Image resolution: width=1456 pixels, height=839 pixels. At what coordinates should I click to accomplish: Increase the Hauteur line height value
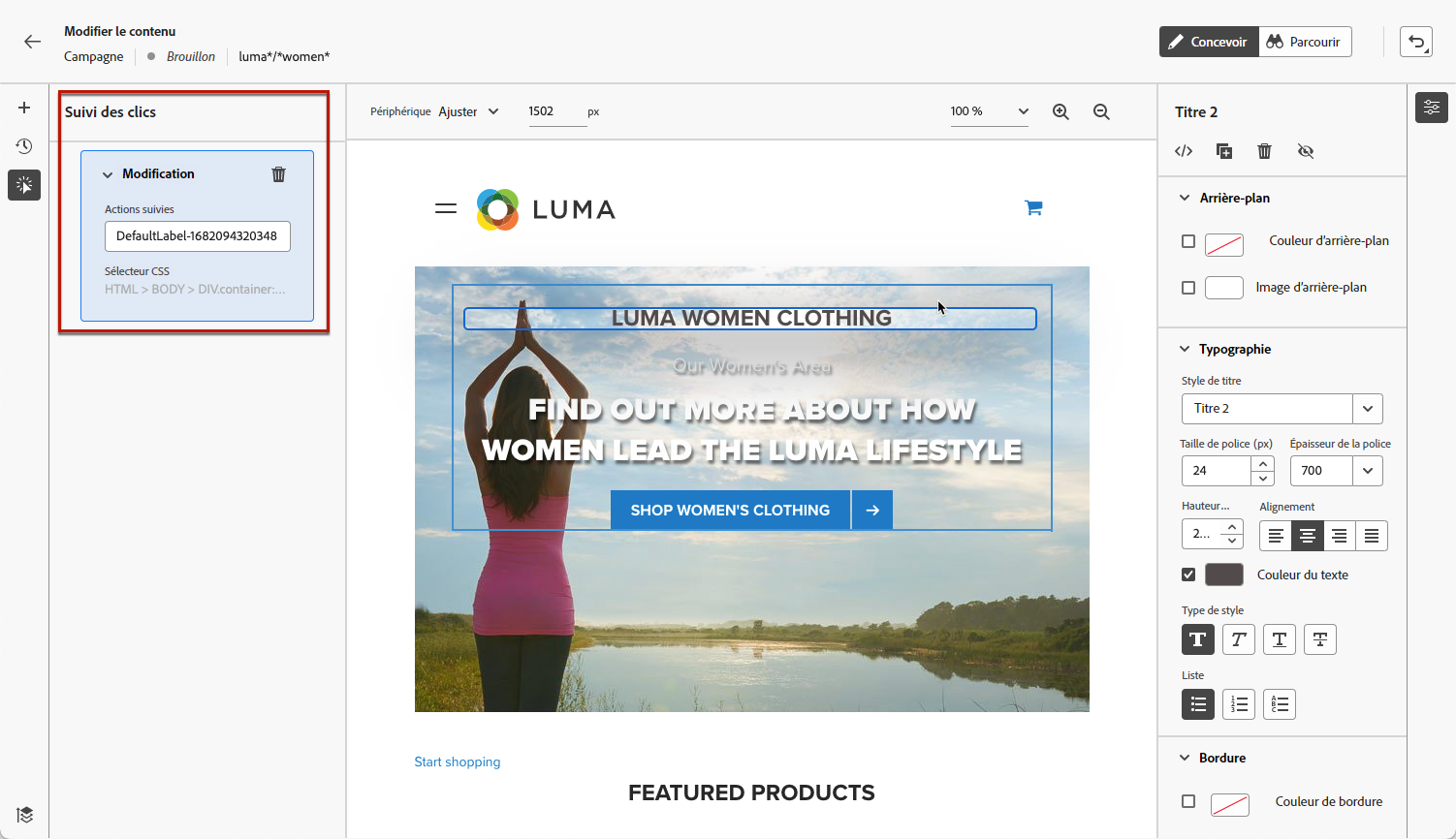(x=1232, y=528)
